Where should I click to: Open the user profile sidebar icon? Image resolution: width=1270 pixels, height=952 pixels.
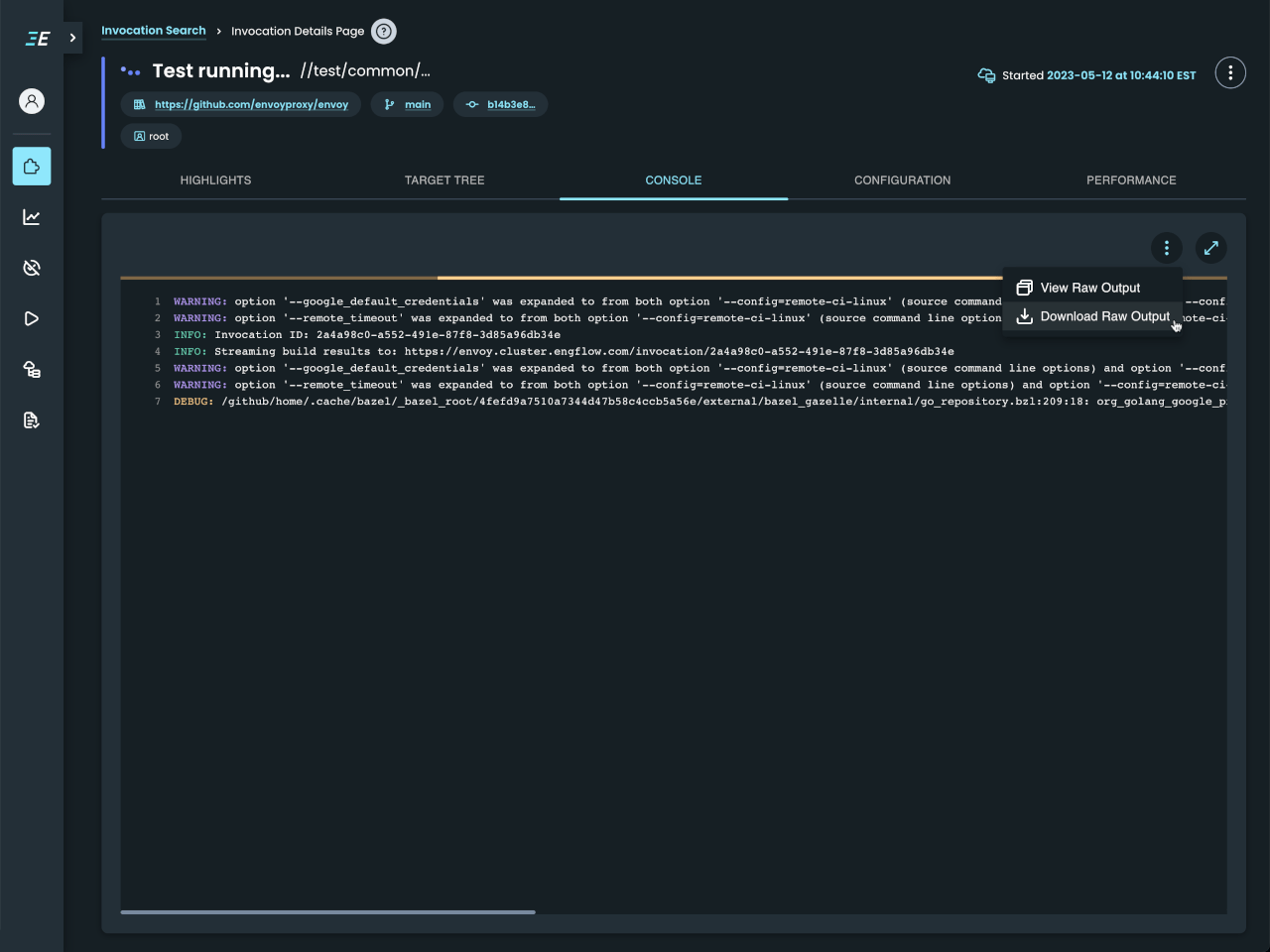pyautogui.click(x=31, y=101)
